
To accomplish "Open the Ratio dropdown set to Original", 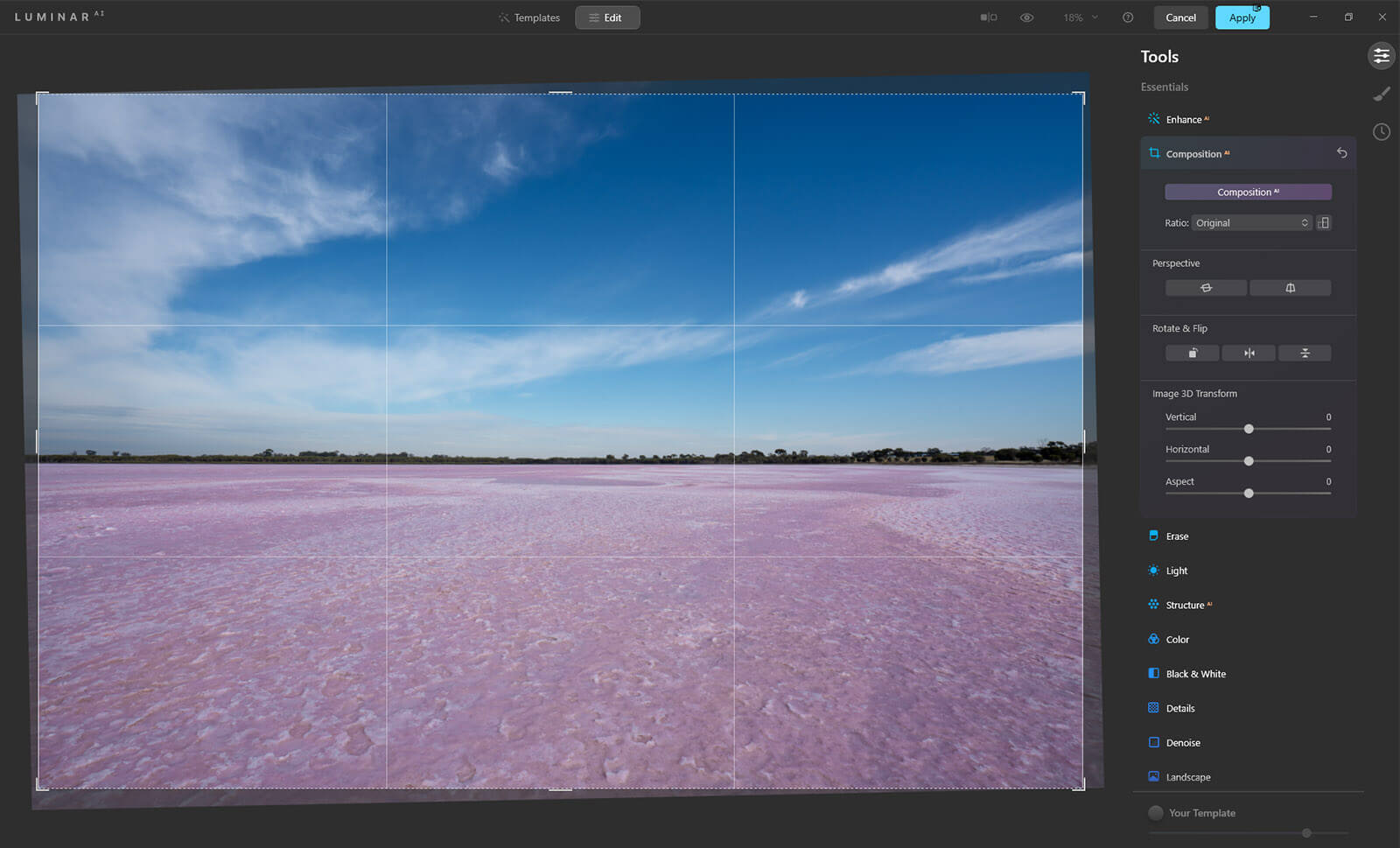I will point(1251,223).
